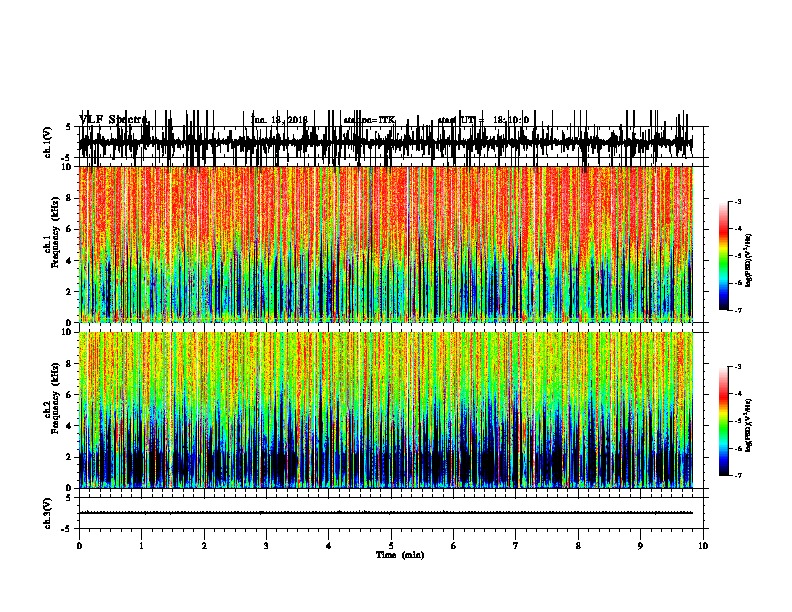Click the '5' volt tick of ch.3 panel
This screenshot has width=792, height=612.
69,498
